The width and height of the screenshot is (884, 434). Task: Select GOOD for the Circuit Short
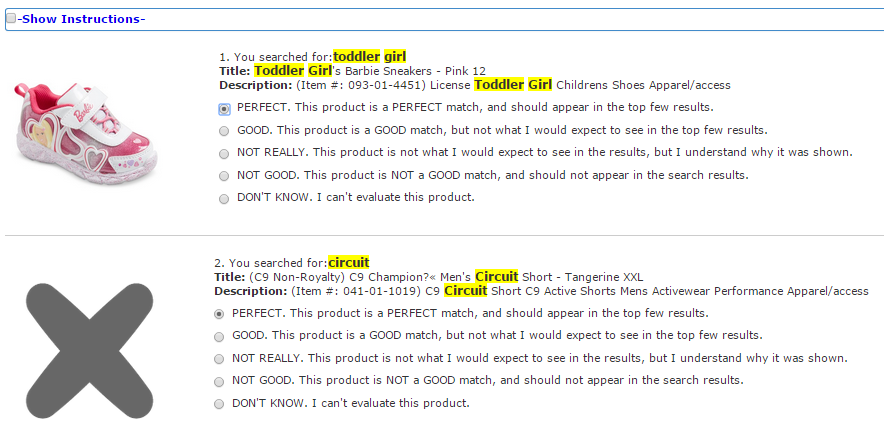pyautogui.click(x=219, y=337)
